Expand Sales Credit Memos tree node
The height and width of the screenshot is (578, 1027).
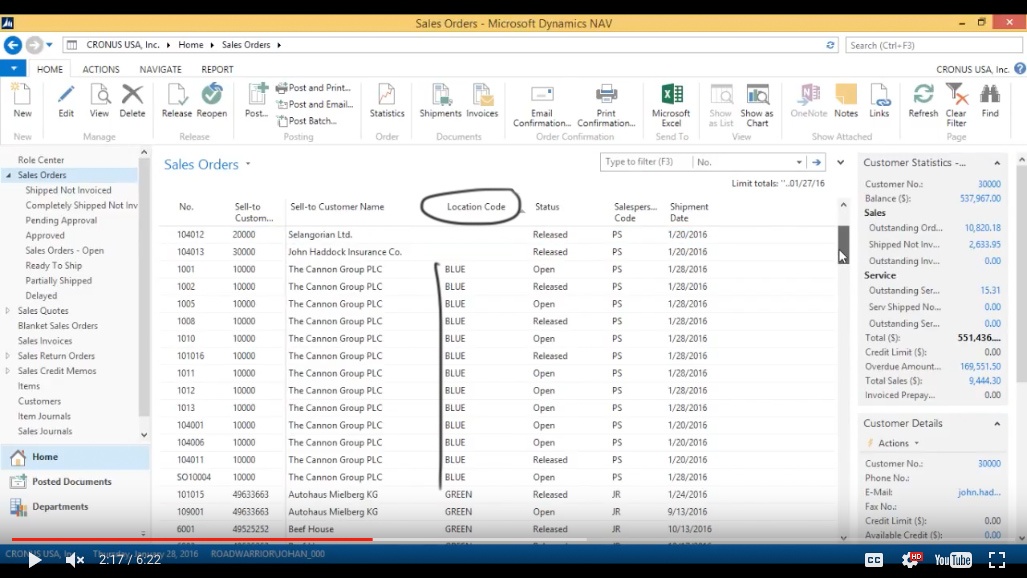8,371
